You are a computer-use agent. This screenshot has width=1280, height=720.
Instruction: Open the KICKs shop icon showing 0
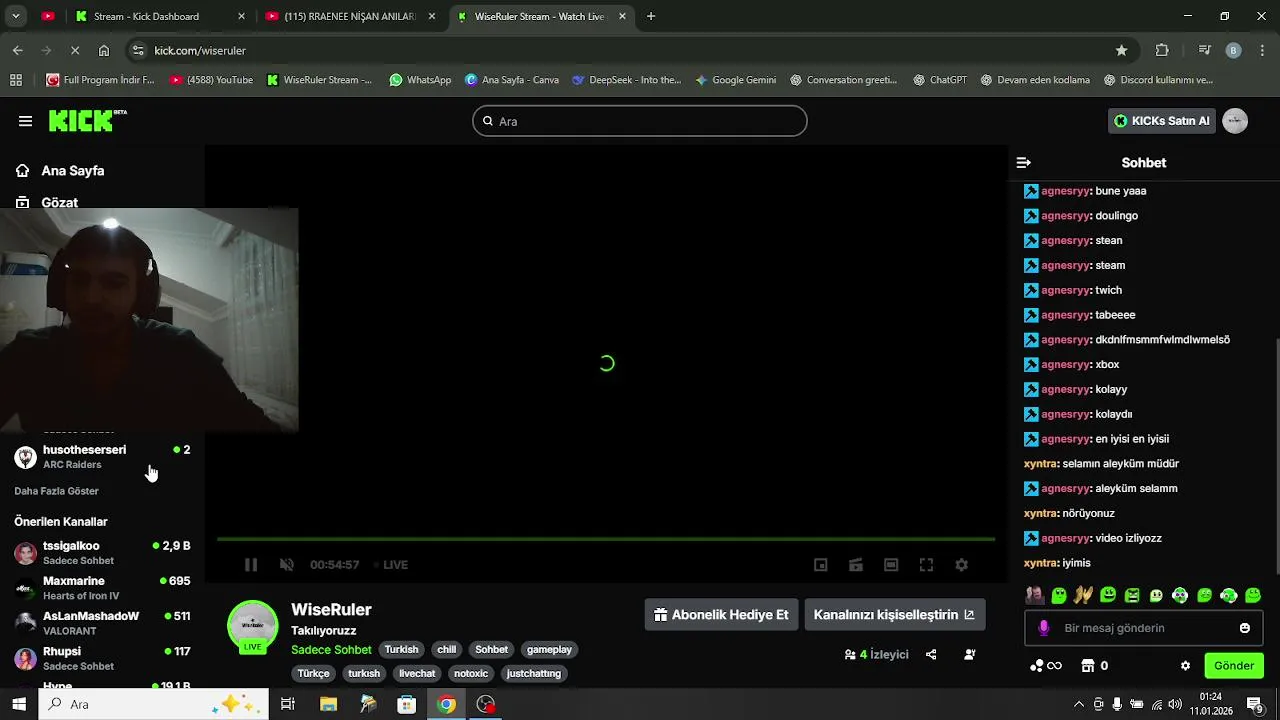tap(1095, 666)
